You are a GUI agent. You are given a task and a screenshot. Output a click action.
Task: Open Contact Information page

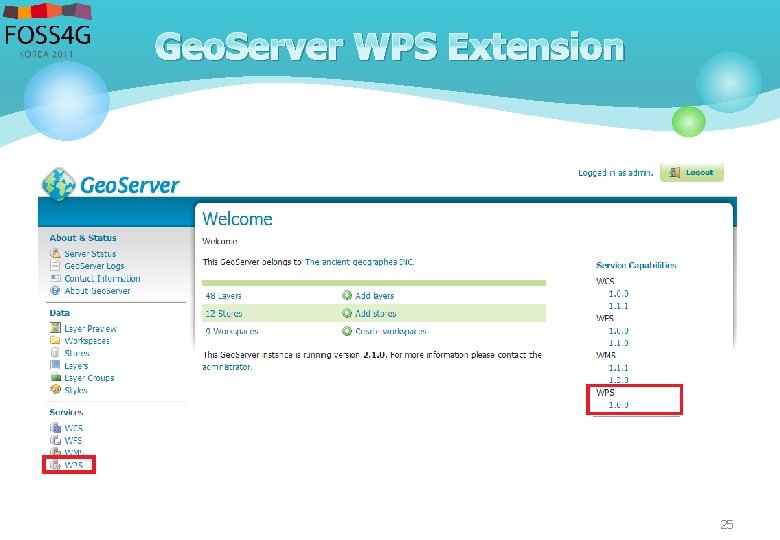click(x=102, y=278)
